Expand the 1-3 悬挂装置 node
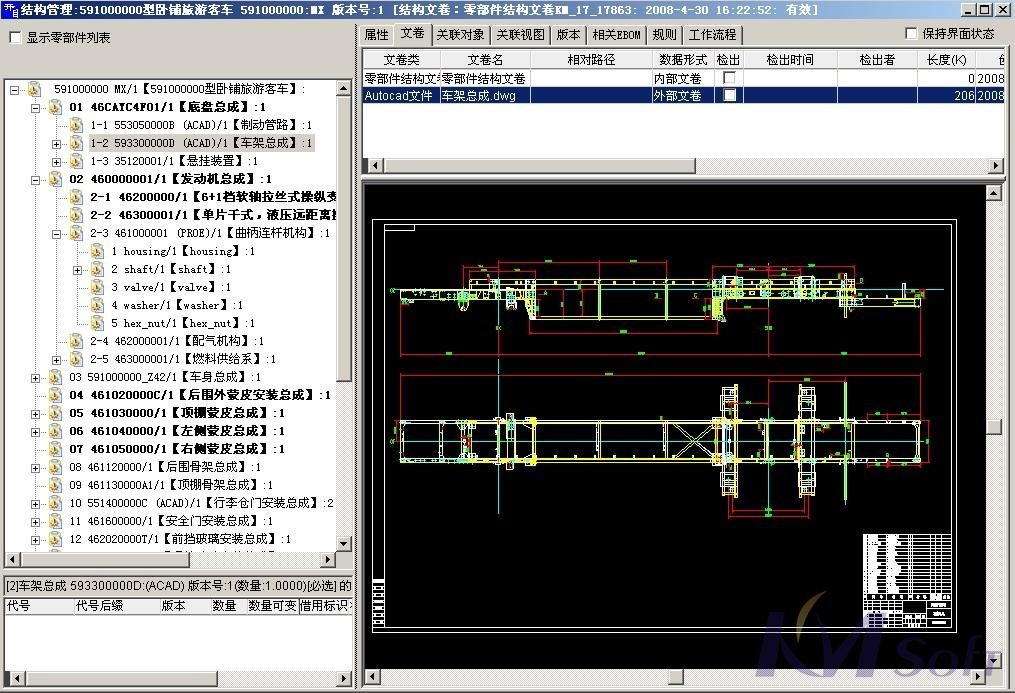The image size is (1015, 693). click(x=56, y=162)
